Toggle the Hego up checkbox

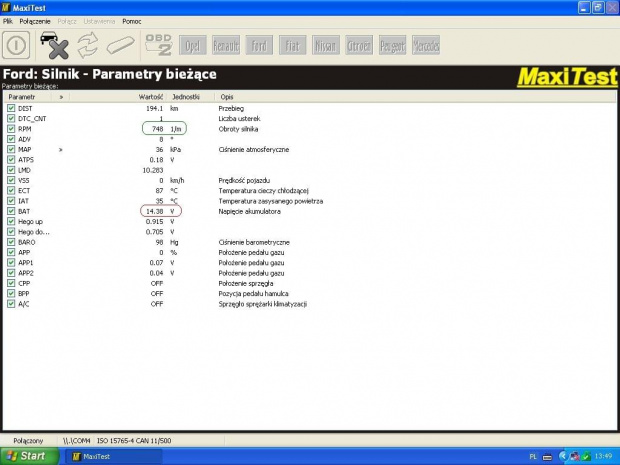click(x=11, y=221)
